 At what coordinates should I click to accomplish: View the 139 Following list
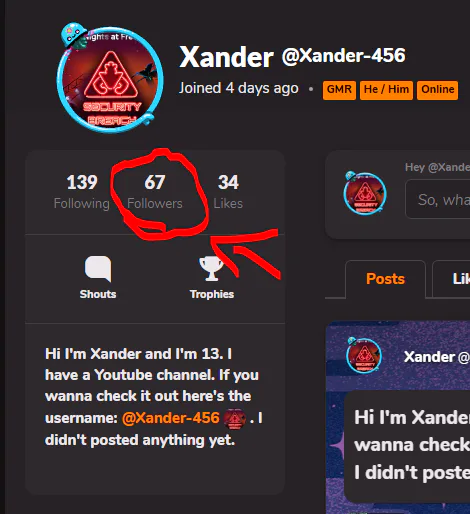(x=82, y=192)
